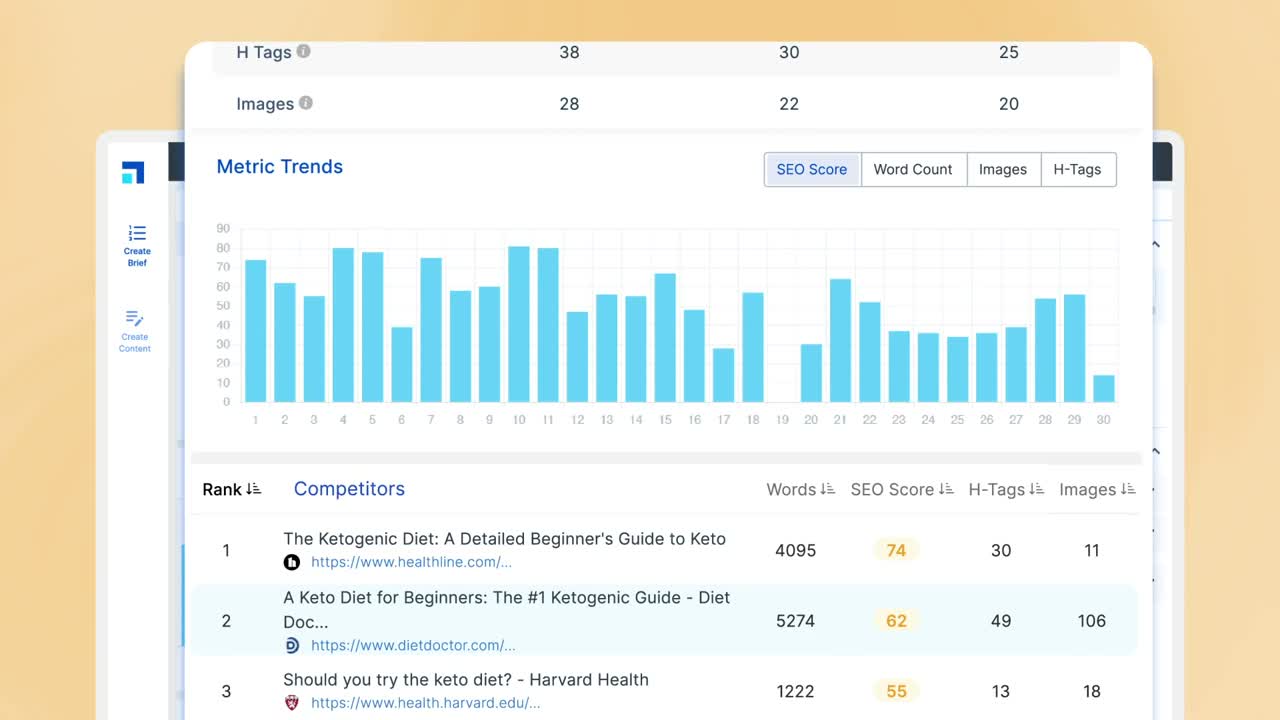Open Create Content in sidebar
Image resolution: width=1280 pixels, height=720 pixels.
135,332
